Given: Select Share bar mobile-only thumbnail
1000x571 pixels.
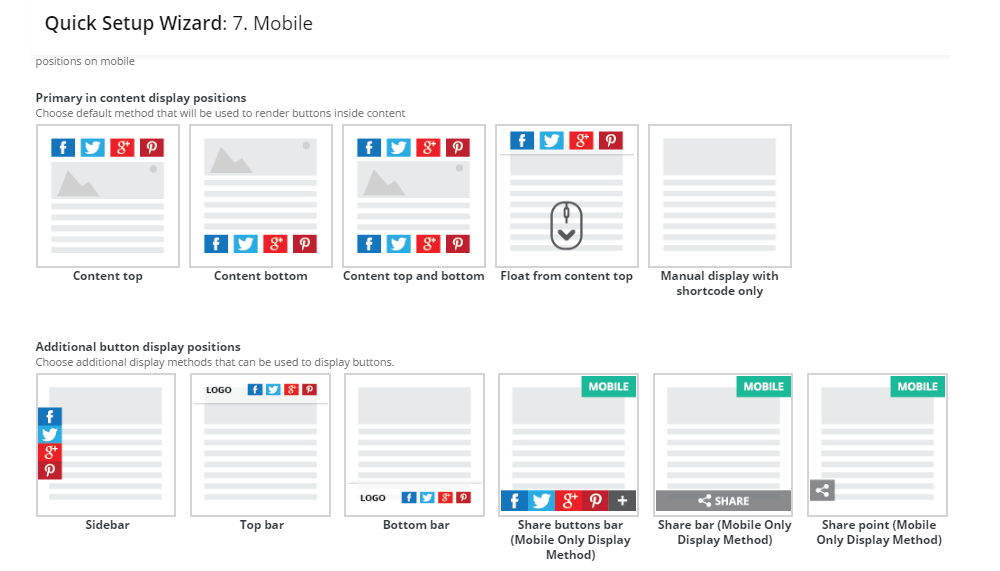Looking at the screenshot, I should [x=723, y=445].
